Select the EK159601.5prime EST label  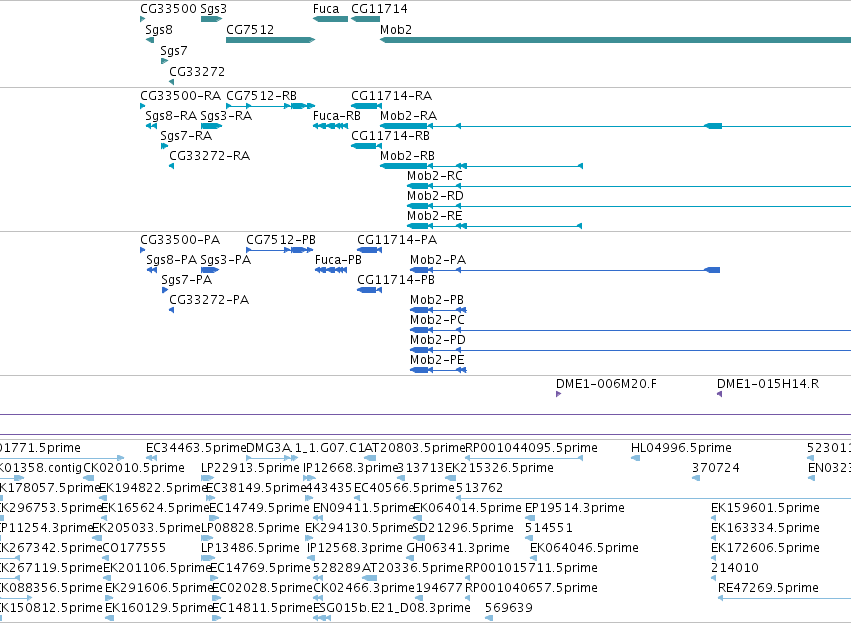tap(765, 508)
